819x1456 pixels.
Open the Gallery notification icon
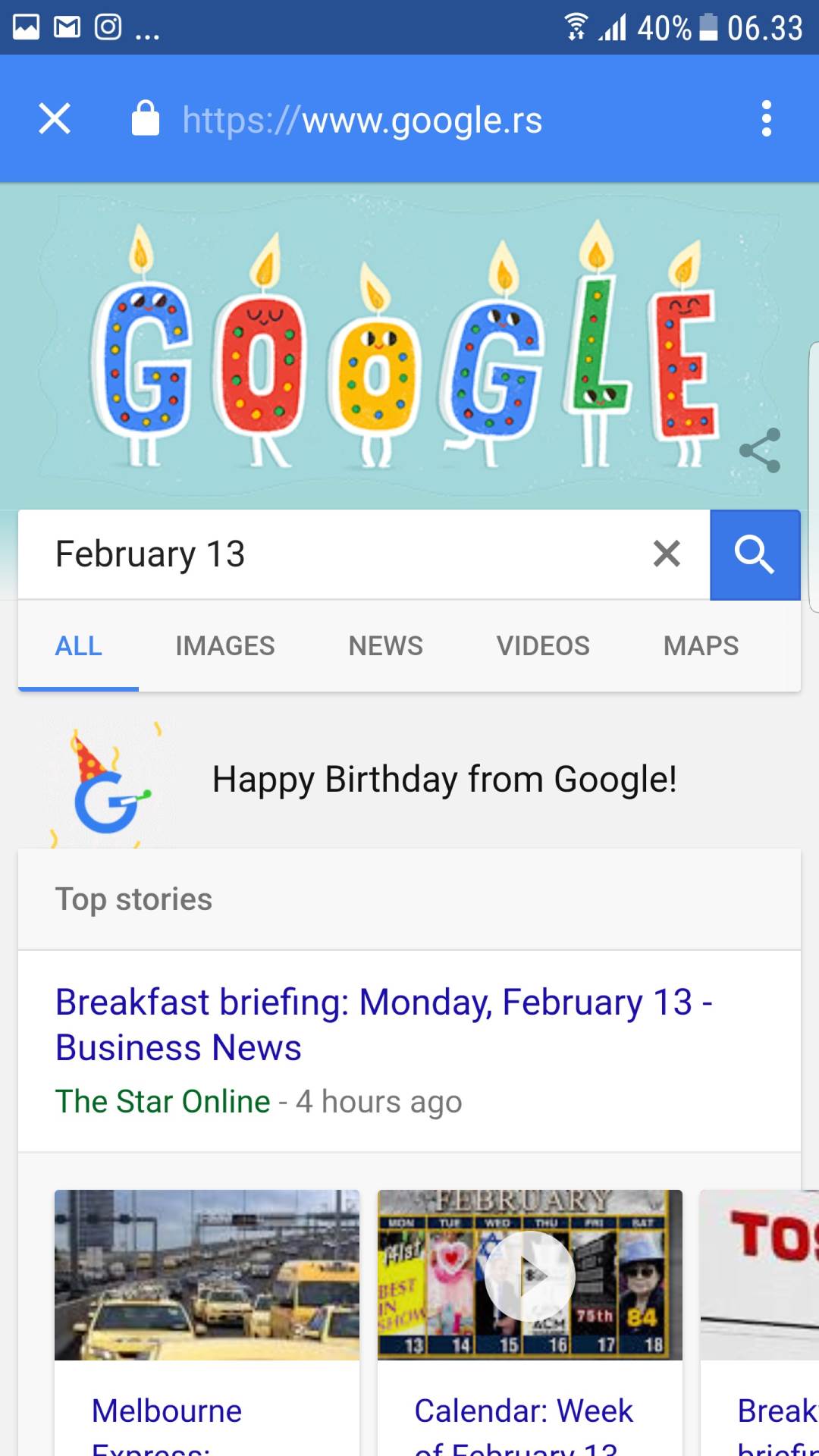tap(26, 26)
